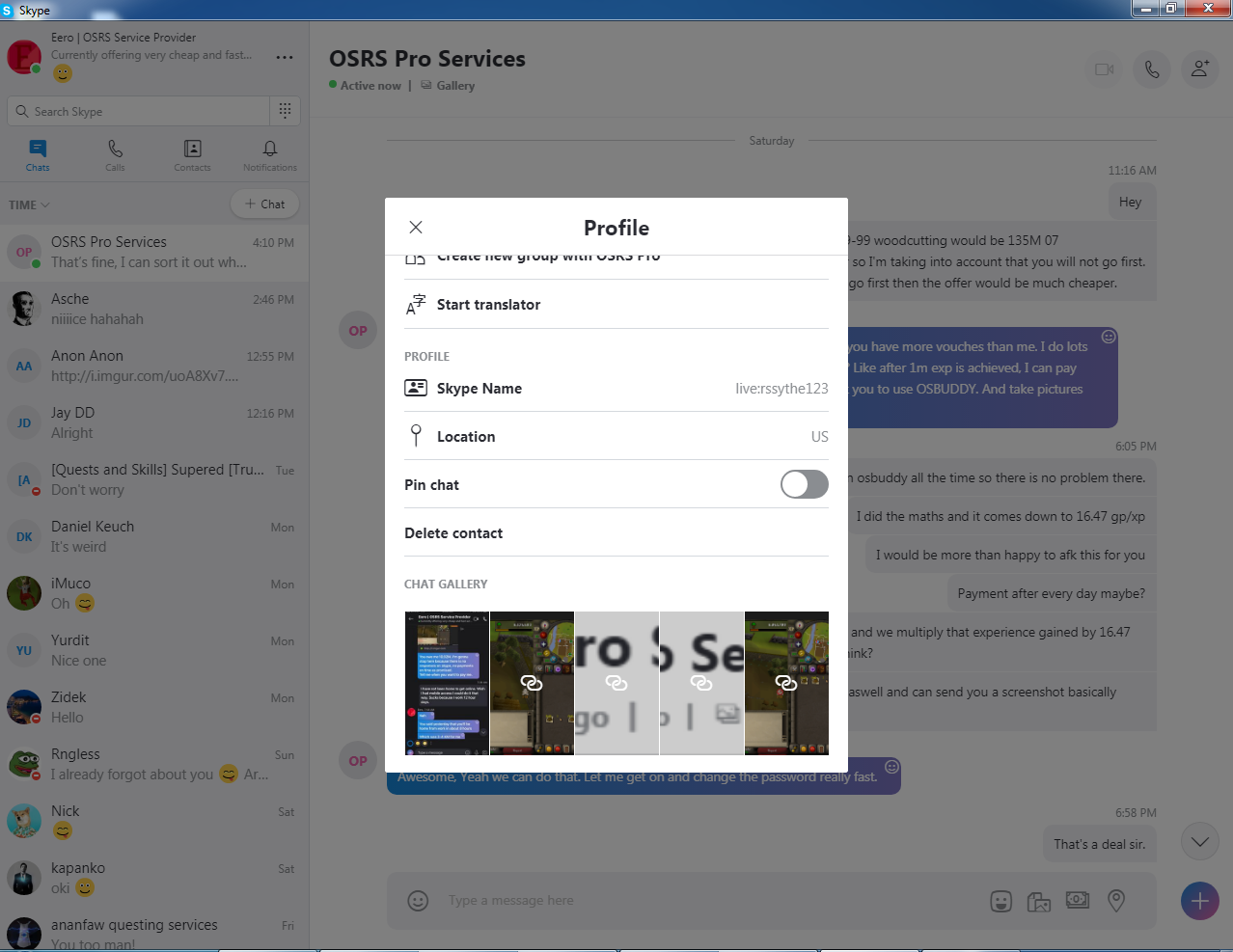
Task: Open first chat gallery thumbnail, the chat screenshot
Action: tap(447, 683)
